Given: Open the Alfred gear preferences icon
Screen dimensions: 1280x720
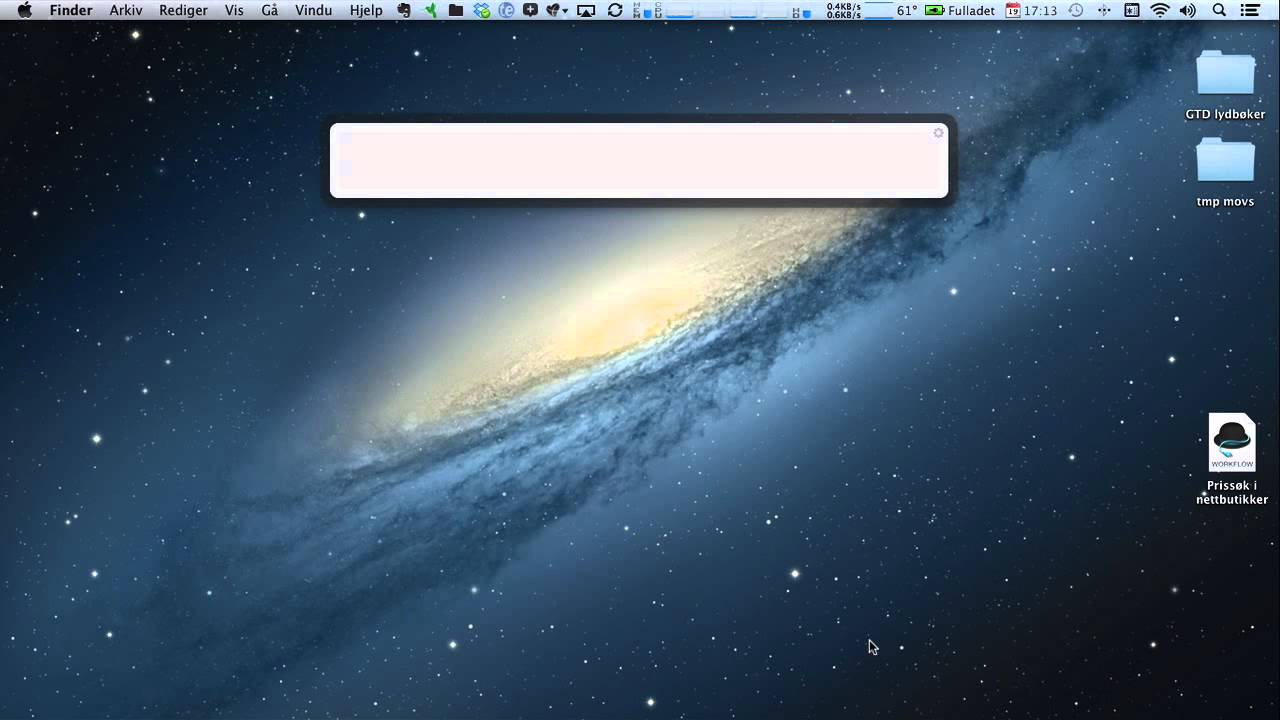Looking at the screenshot, I should [x=938, y=133].
